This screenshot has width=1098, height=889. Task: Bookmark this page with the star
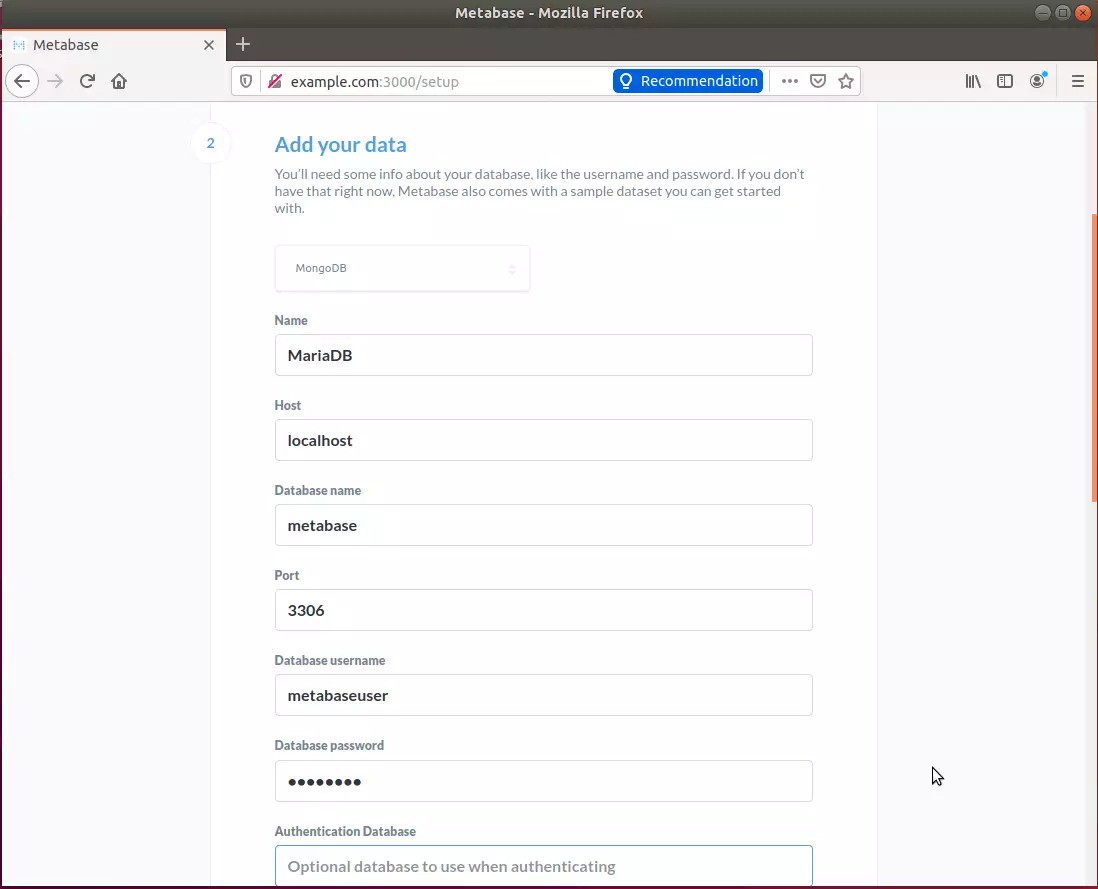tap(846, 81)
